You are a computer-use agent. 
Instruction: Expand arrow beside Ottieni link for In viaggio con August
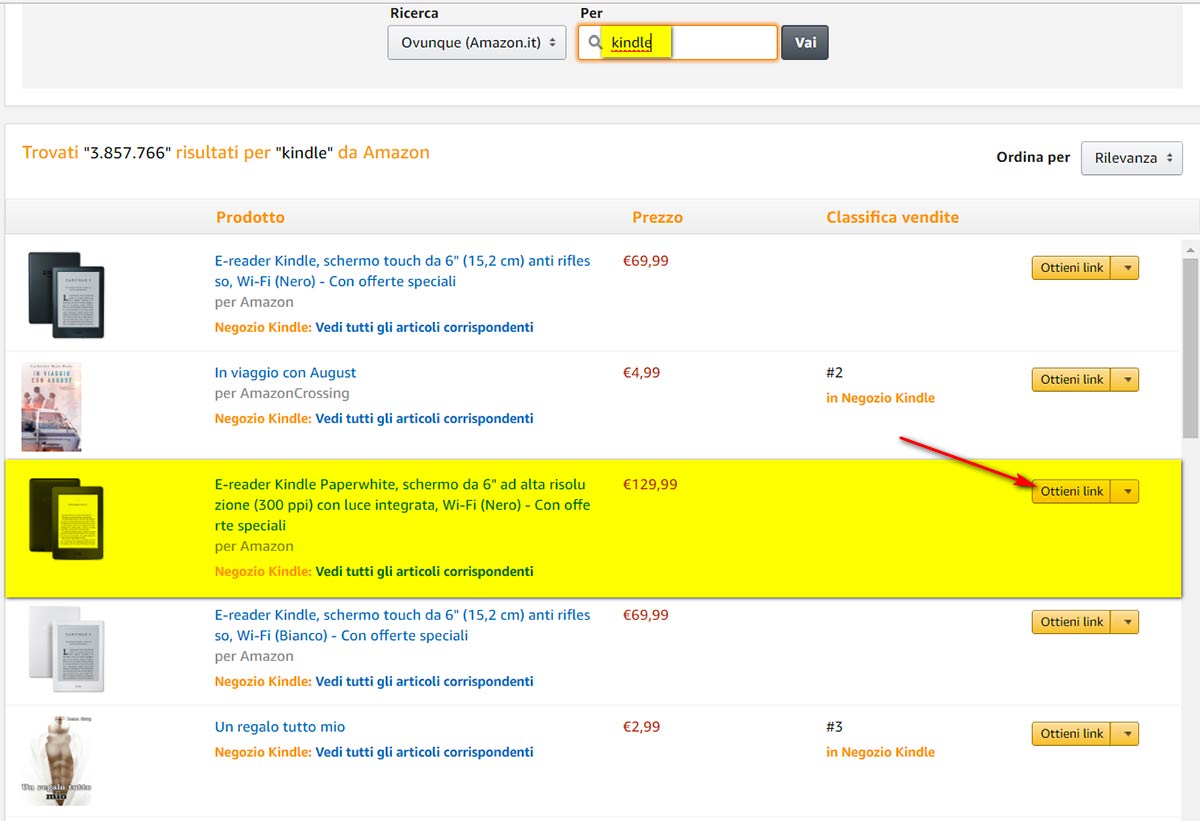1126,380
